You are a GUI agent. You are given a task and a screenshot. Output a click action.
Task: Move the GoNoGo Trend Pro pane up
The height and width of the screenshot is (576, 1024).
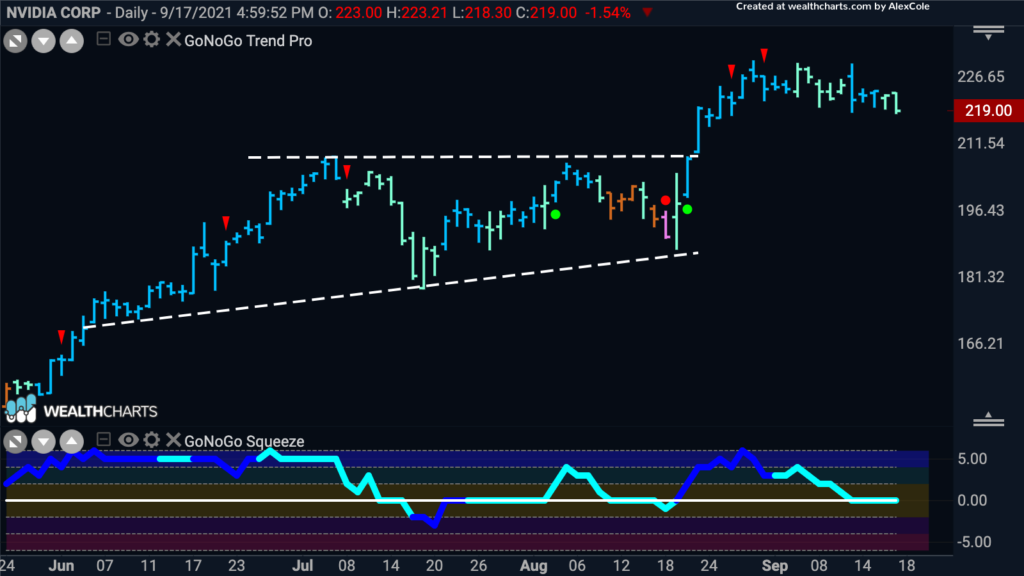(x=72, y=42)
